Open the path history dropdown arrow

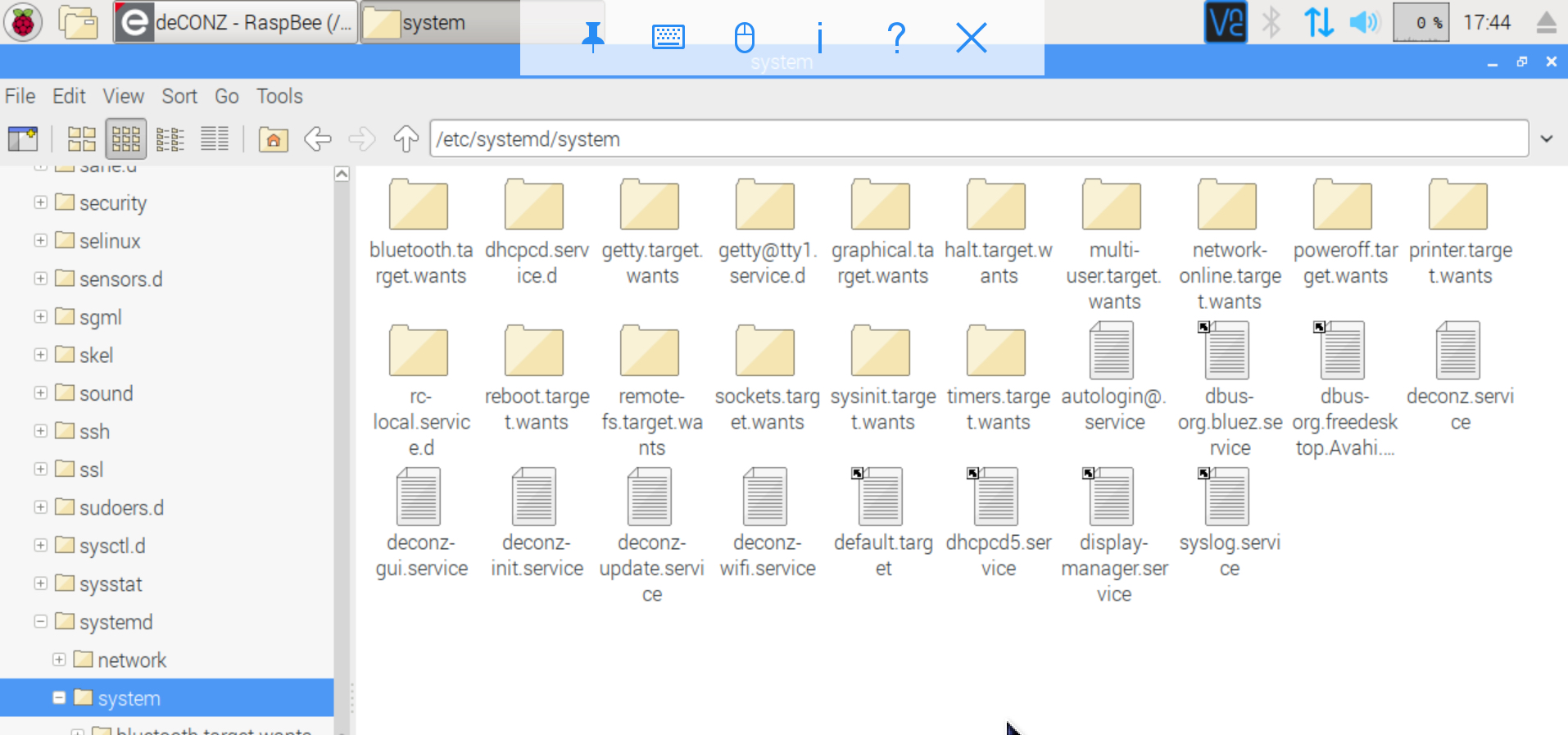click(x=1547, y=139)
